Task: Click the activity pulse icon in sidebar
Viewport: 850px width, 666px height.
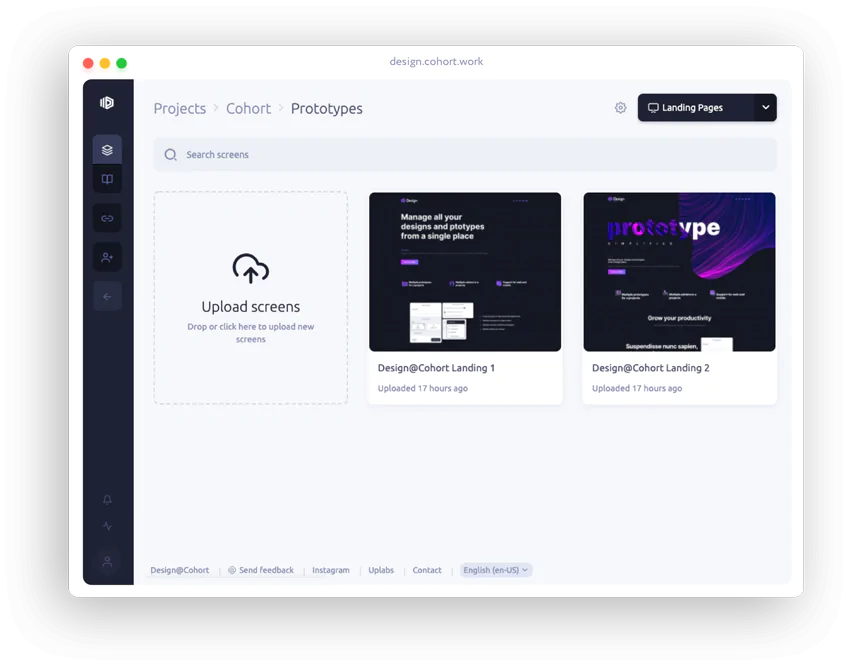Action: [x=107, y=526]
